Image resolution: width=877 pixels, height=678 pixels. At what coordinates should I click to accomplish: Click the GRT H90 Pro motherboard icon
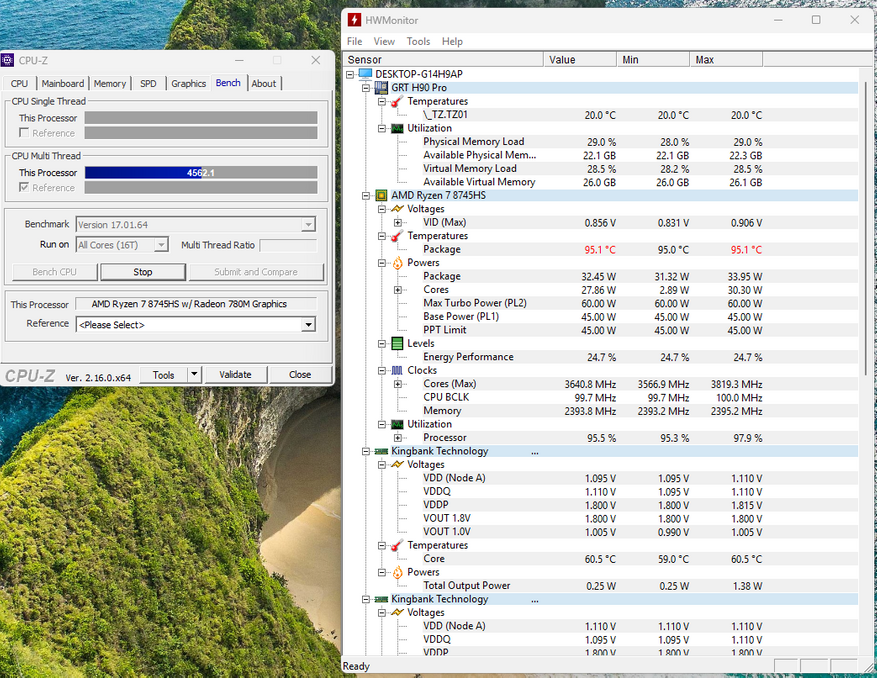381,88
